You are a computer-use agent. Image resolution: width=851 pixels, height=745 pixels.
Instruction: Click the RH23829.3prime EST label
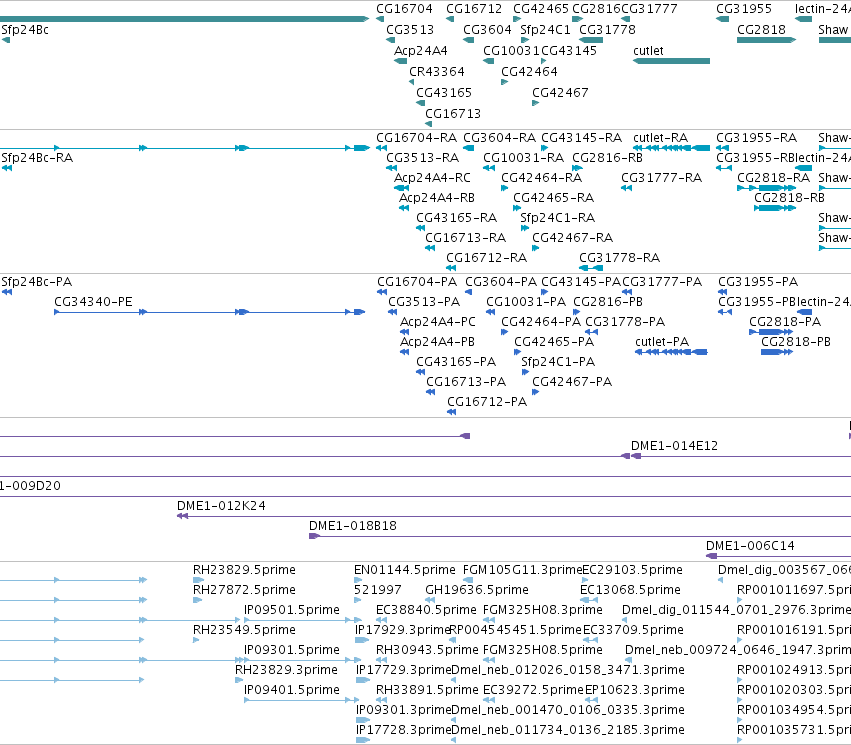[x=286, y=671]
